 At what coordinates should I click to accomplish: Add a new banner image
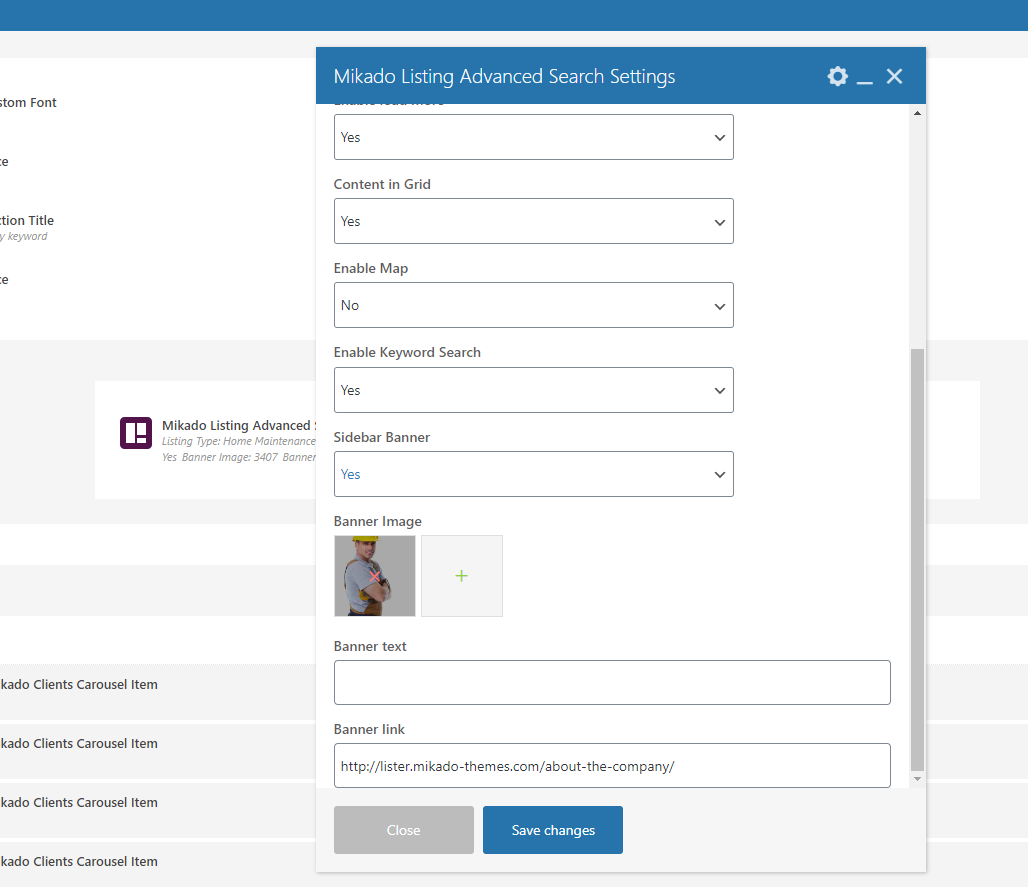462,576
